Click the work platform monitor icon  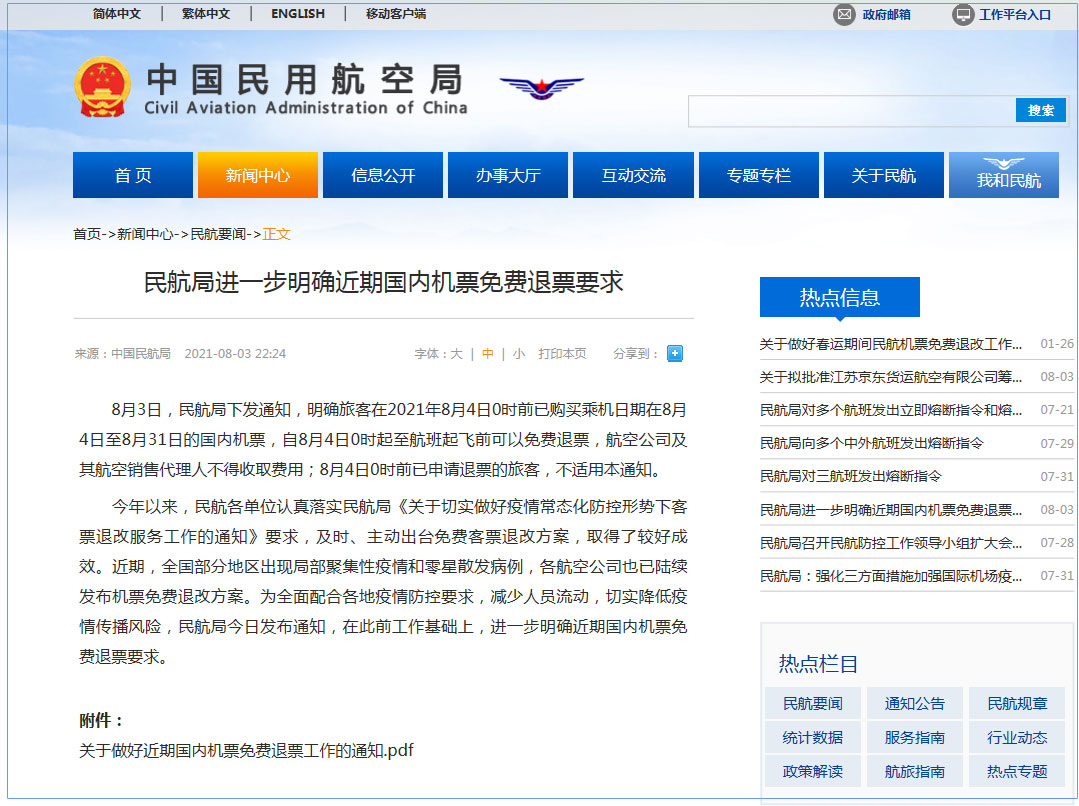[962, 14]
